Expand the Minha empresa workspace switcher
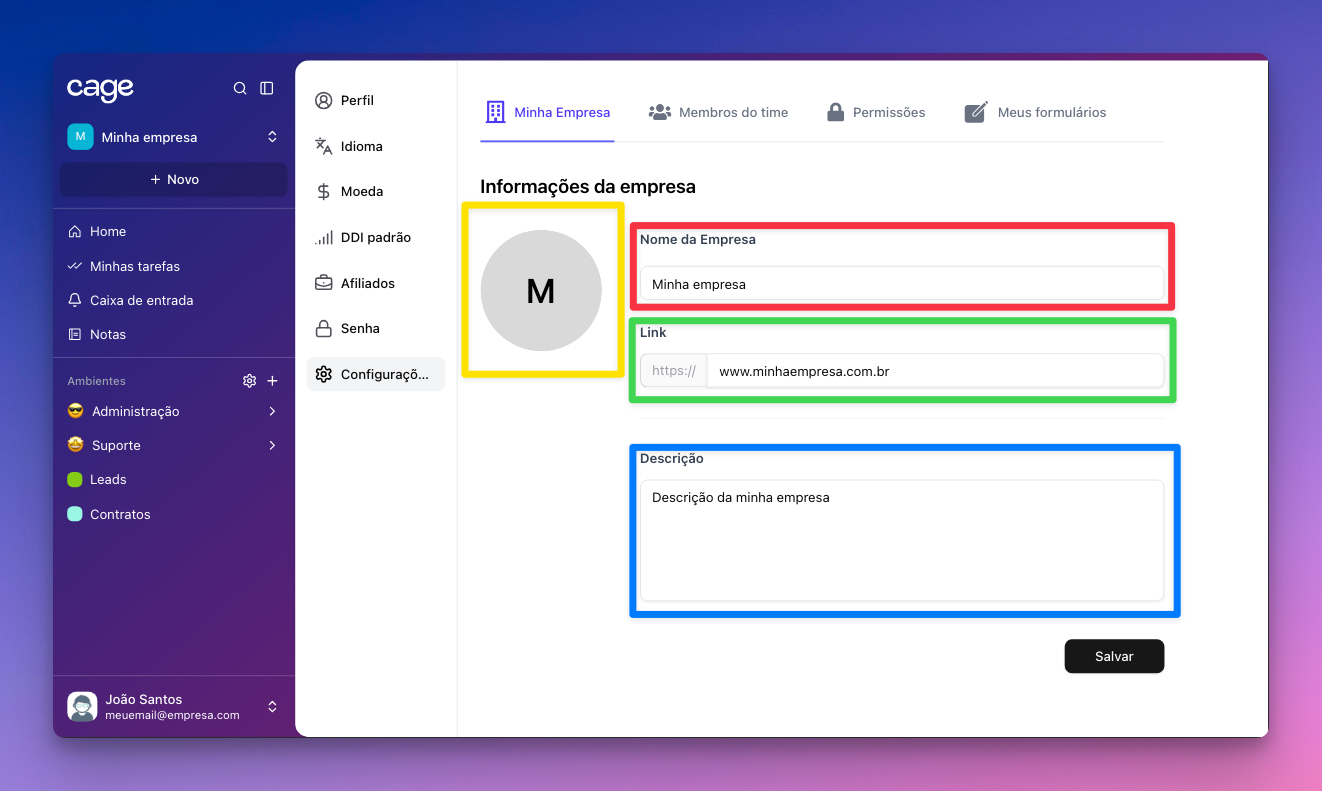This screenshot has height=791, width=1322. click(x=272, y=137)
